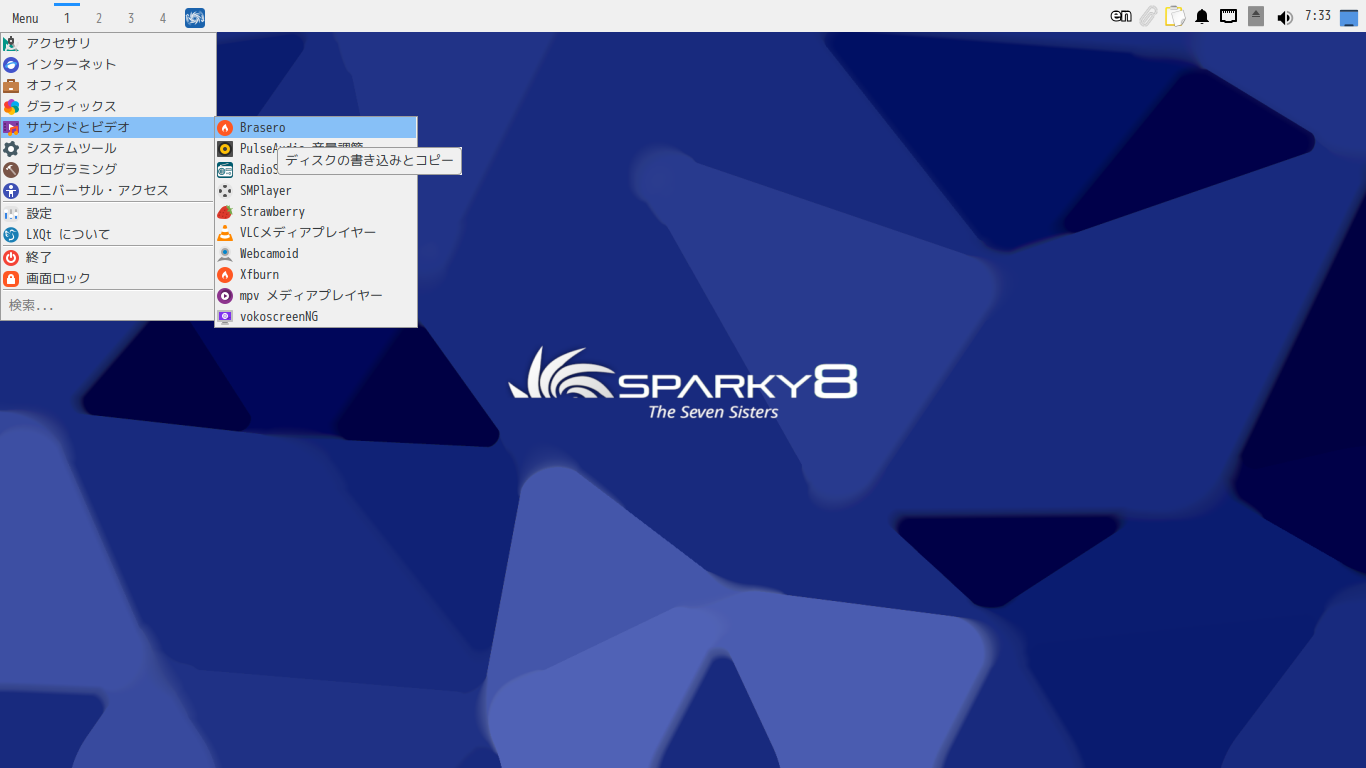The width and height of the screenshot is (1366, 768).
Task: Expand the プログラミング category
Action: pyautogui.click(x=108, y=170)
